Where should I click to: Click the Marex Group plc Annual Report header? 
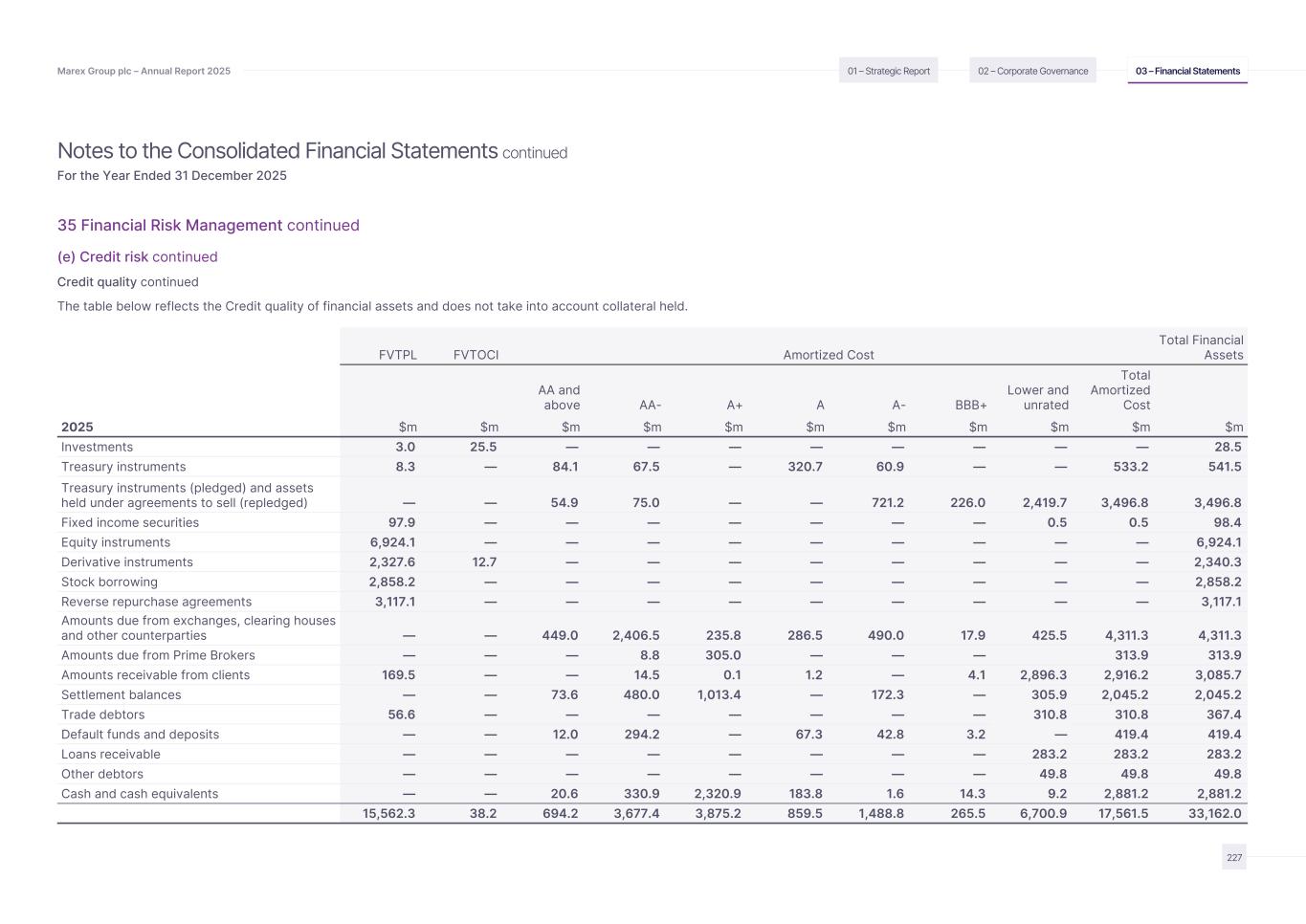144,71
